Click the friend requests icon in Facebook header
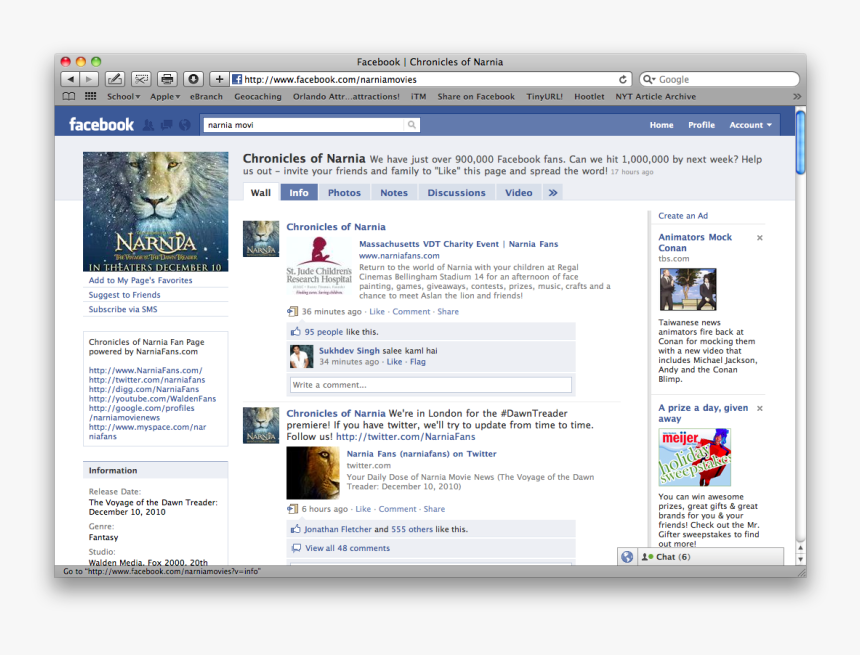 click(x=148, y=125)
